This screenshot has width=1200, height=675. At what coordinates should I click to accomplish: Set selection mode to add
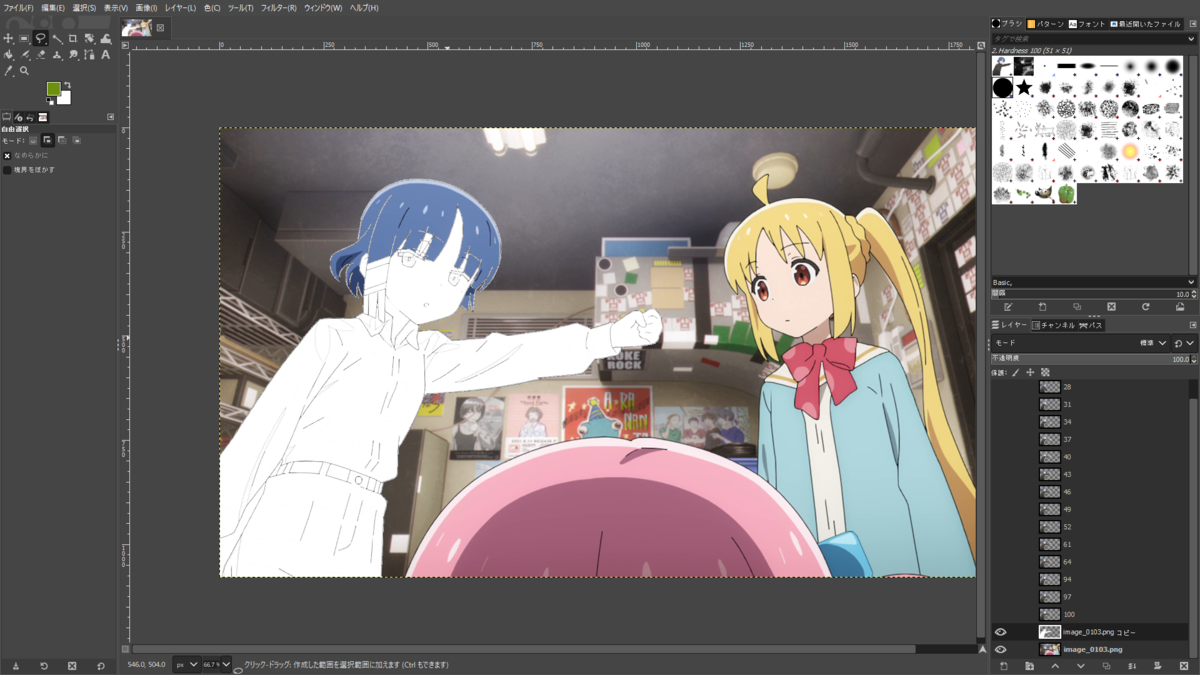tap(47, 140)
